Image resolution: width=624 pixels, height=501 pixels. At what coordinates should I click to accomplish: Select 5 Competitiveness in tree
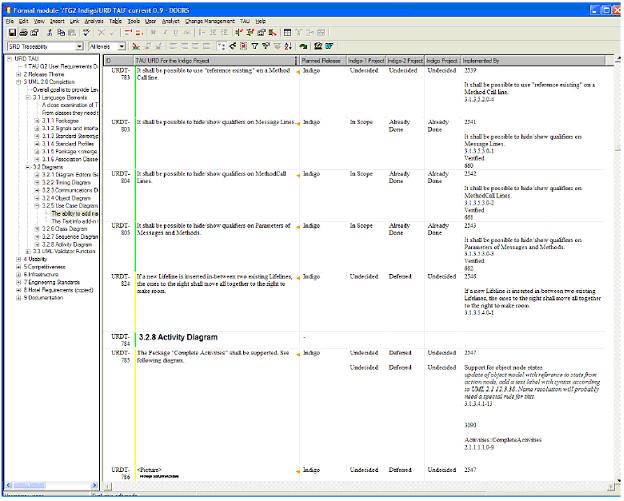[x=45, y=267]
